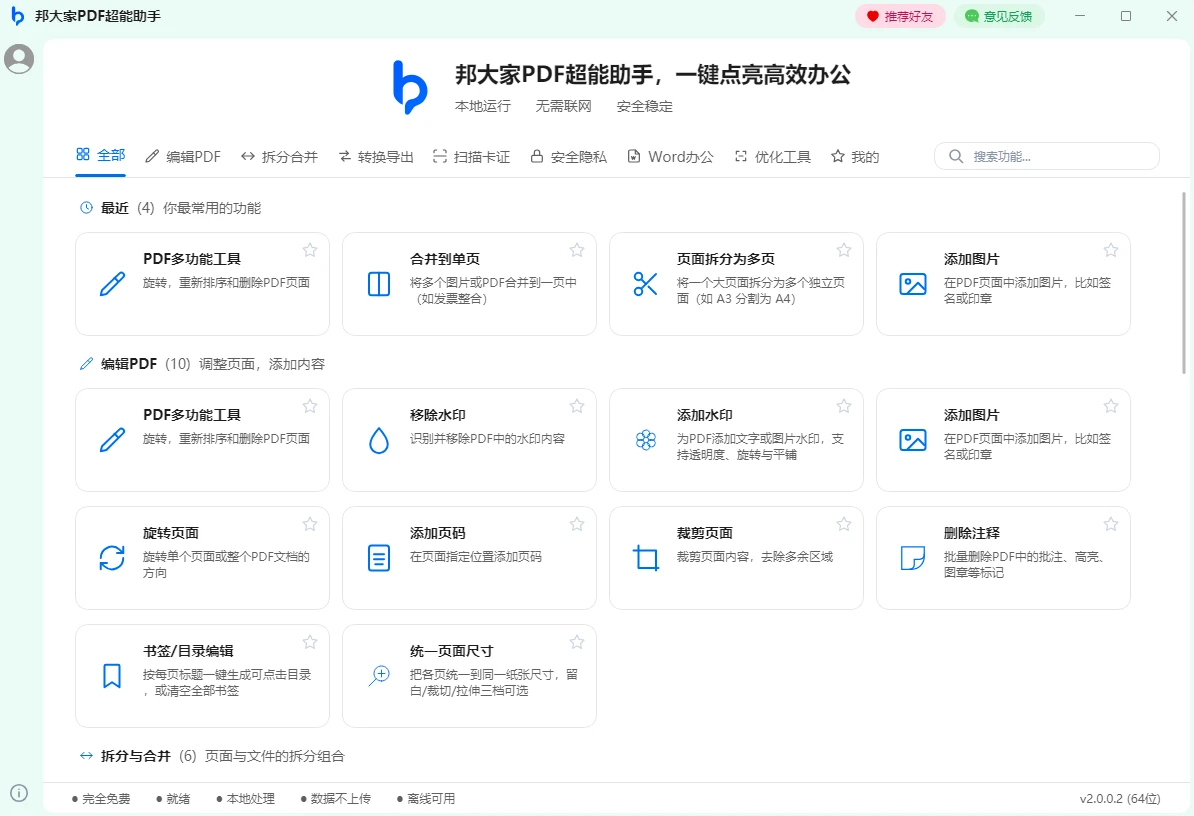Click the app logo in the header banner
Screen dimensions: 1194x816
click(410, 88)
